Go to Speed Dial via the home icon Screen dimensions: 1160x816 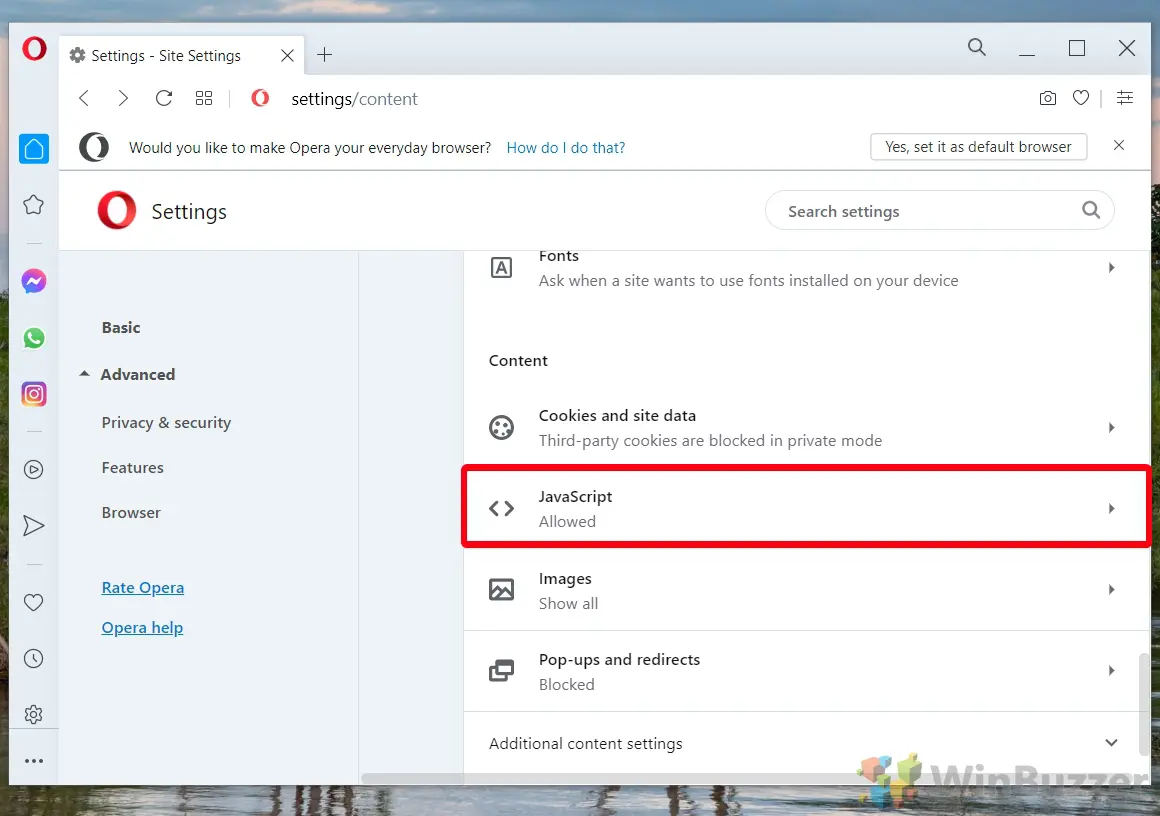[34, 148]
